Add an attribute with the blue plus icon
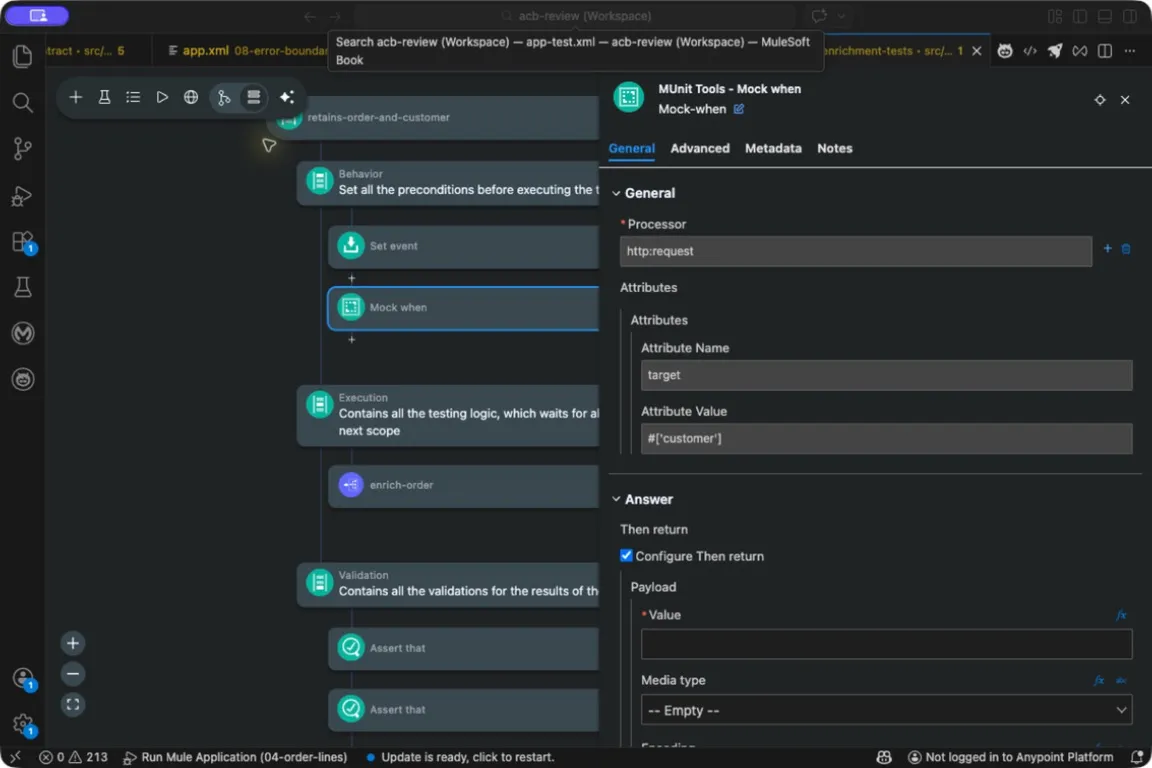This screenshot has width=1152, height=768. 1107,248
